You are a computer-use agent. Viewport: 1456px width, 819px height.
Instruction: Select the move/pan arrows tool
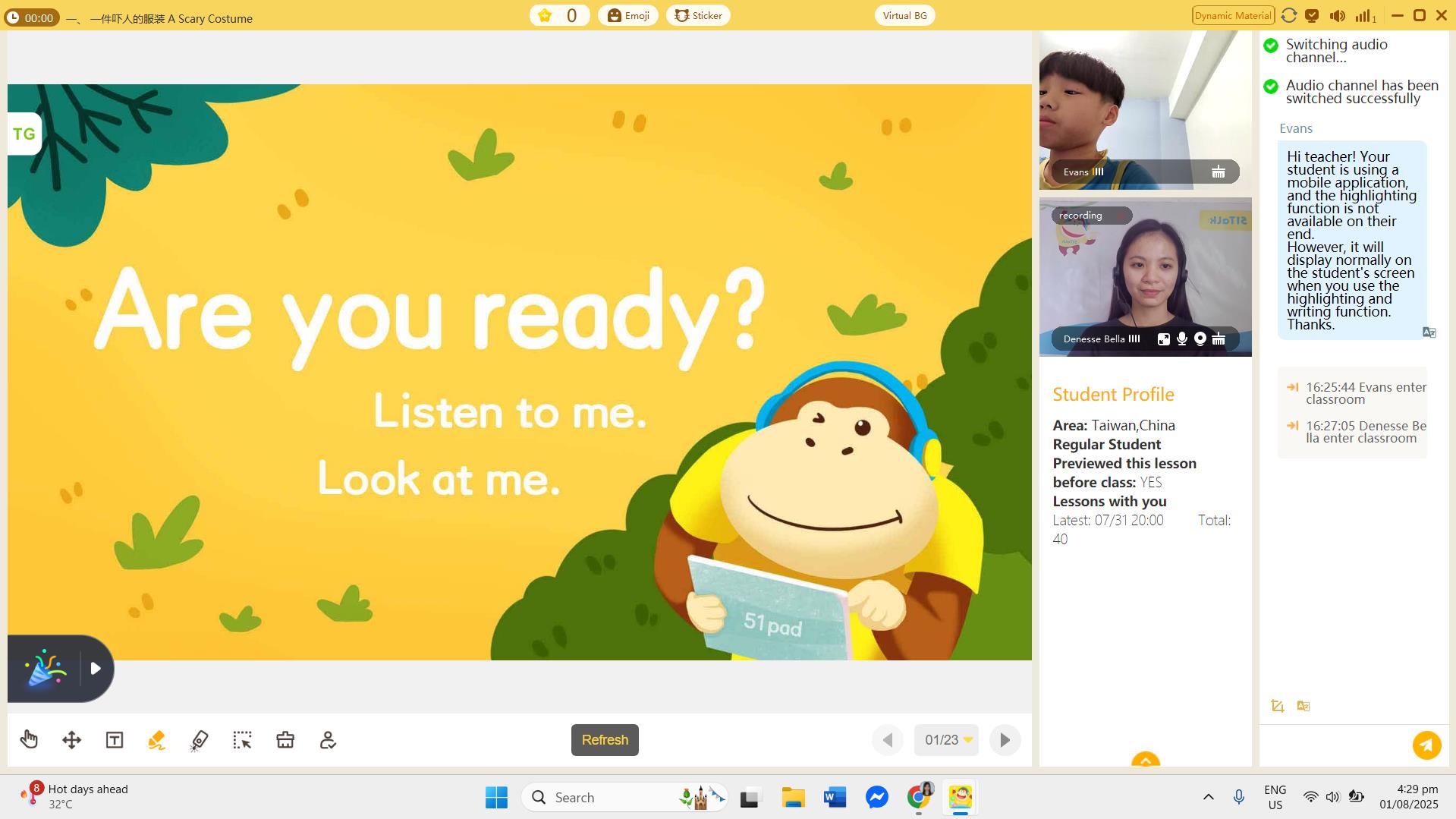[71, 740]
